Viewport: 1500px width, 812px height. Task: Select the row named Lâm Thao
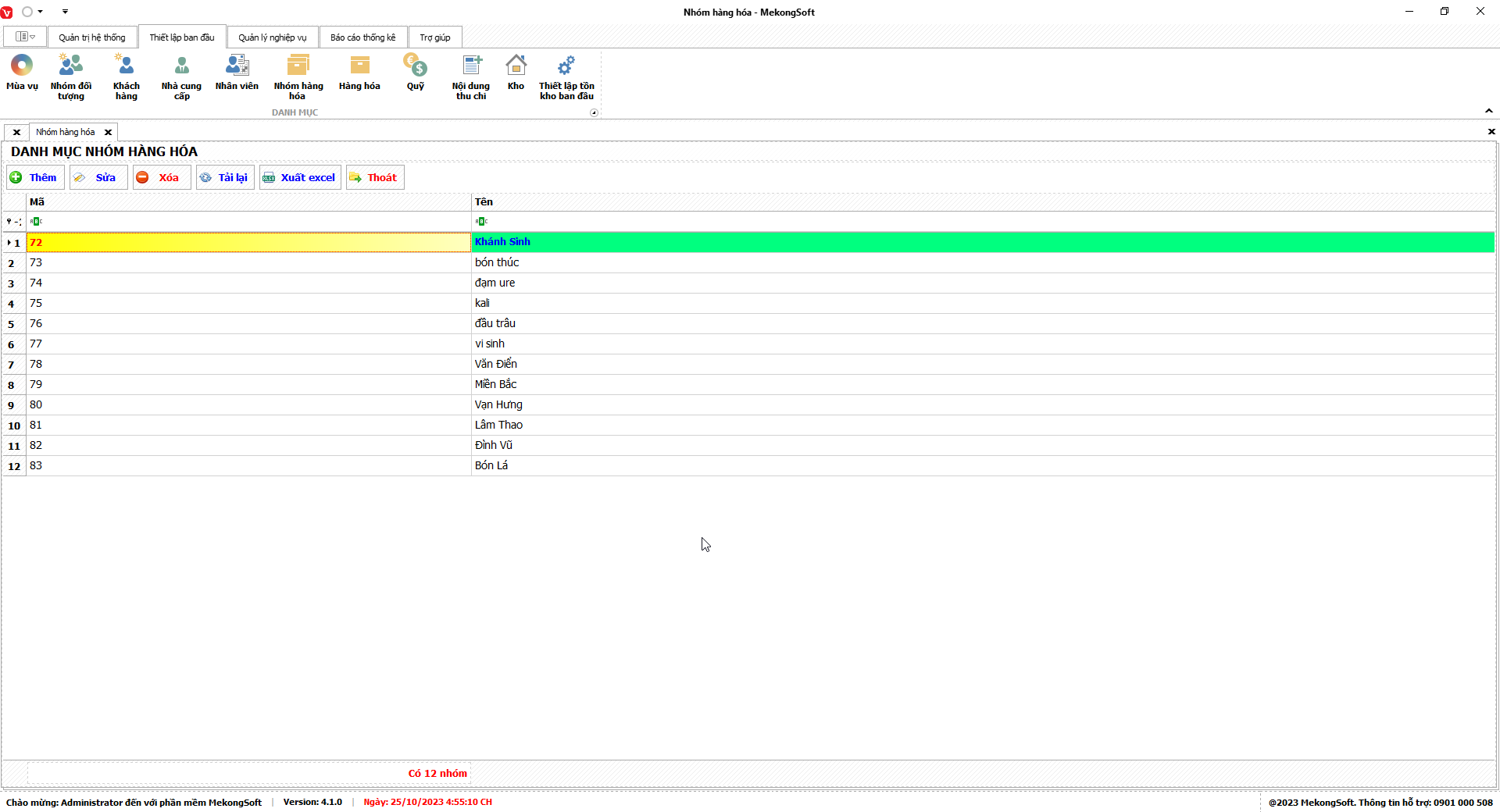(498, 425)
